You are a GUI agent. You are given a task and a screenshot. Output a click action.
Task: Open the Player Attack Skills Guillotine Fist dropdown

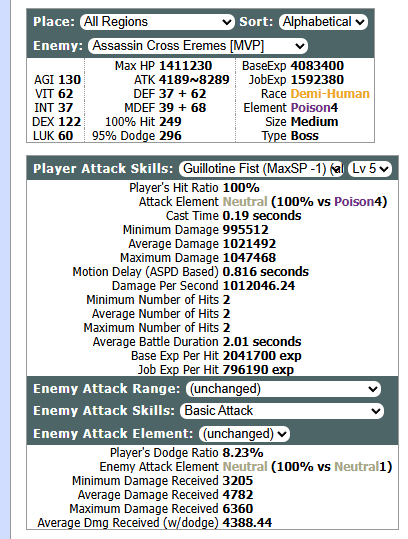[261, 169]
